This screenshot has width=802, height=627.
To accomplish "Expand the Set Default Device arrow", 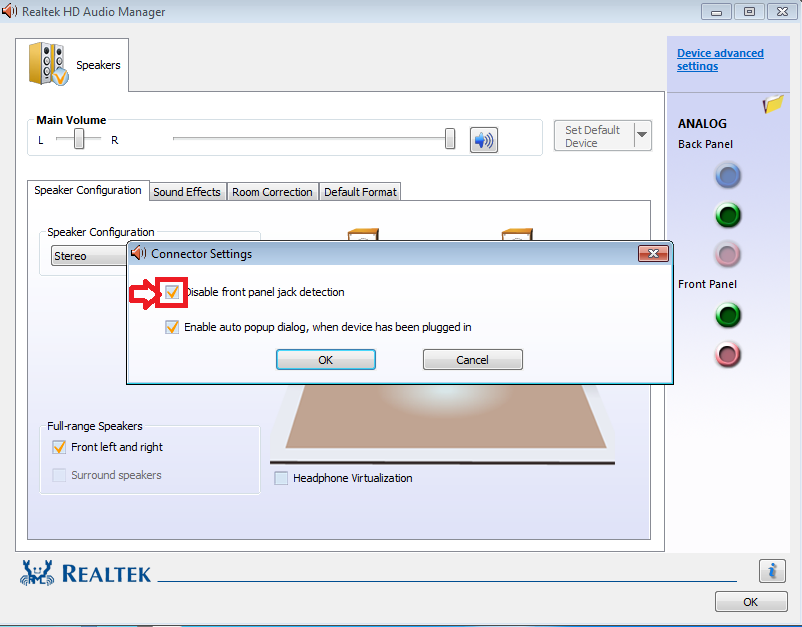I will pos(642,135).
